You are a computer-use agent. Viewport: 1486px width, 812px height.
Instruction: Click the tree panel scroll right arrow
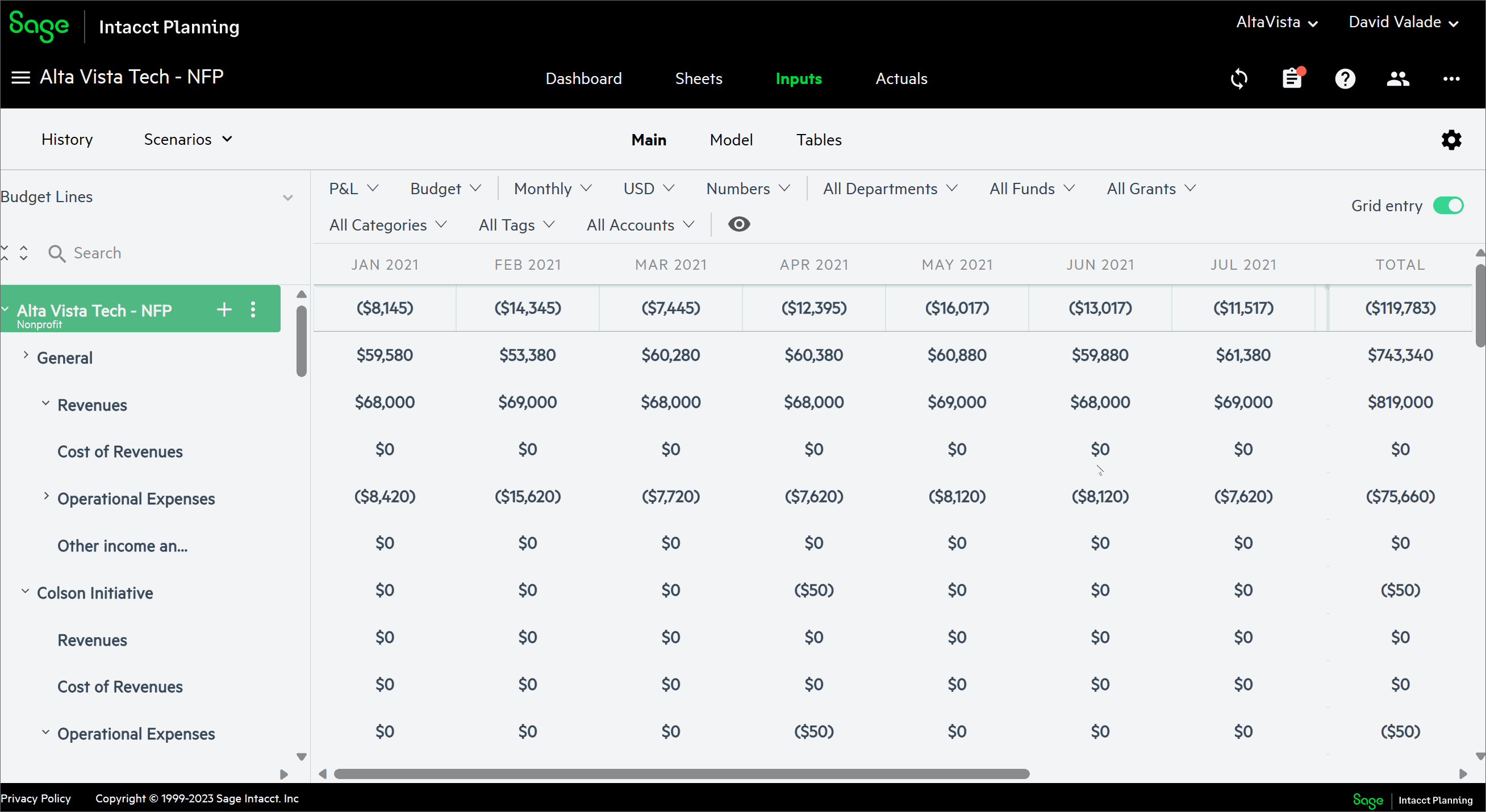coord(283,774)
